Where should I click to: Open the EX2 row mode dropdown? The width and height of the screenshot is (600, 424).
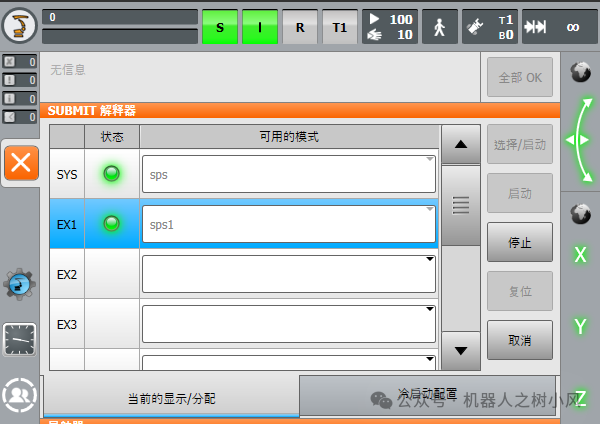pos(289,274)
